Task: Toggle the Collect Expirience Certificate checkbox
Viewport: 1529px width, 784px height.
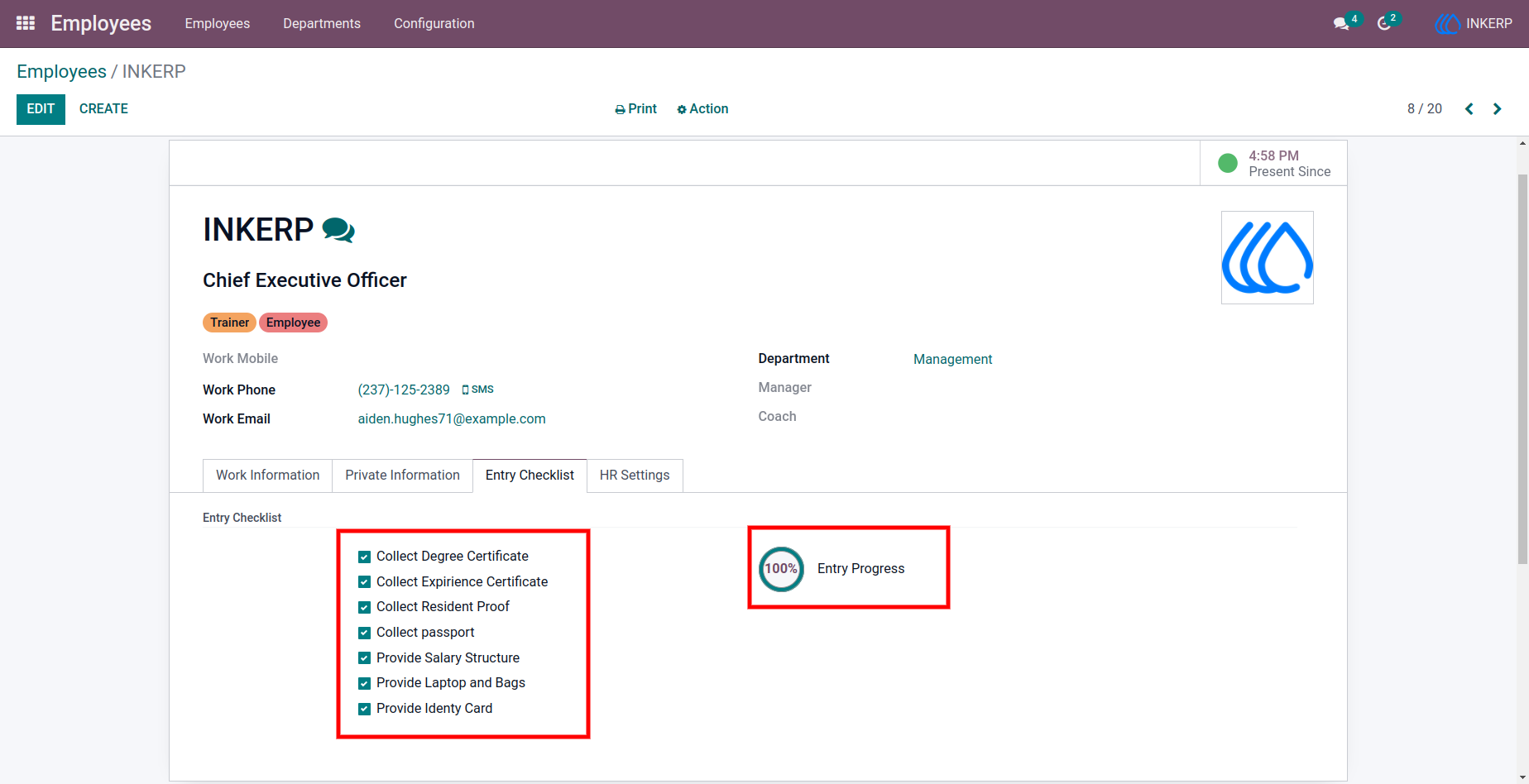Action: pyautogui.click(x=364, y=582)
